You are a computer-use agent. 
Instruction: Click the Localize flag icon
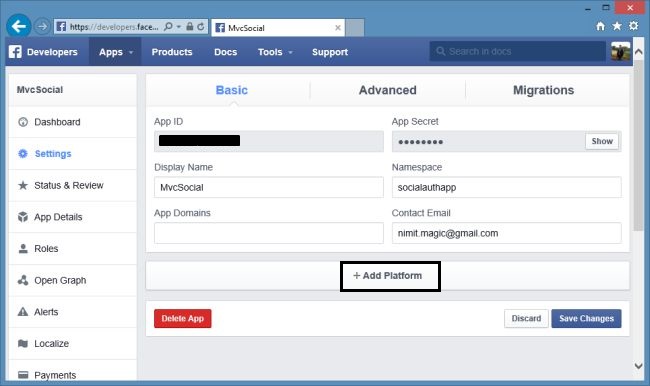pos(23,343)
